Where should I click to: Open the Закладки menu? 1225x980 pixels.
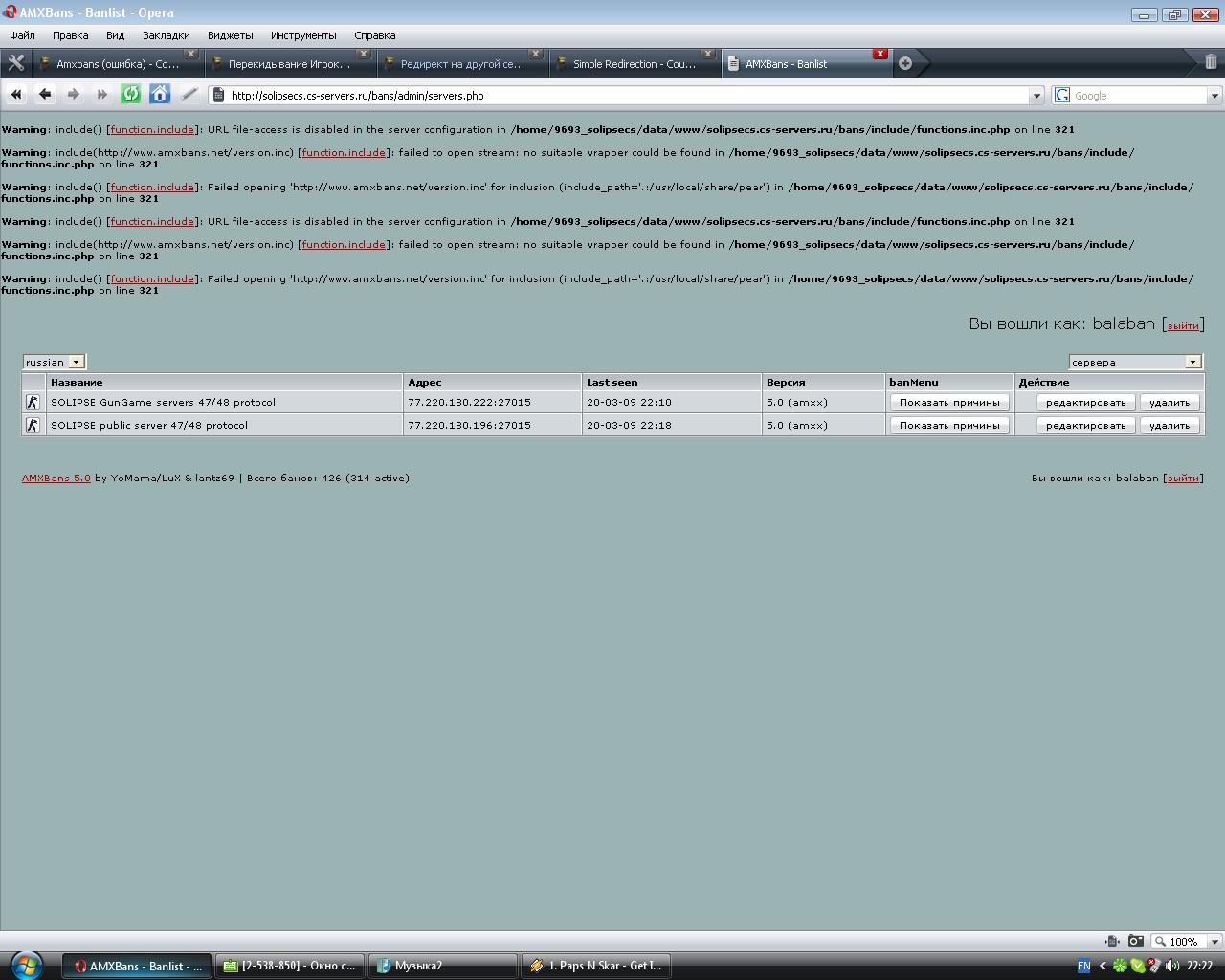click(x=167, y=35)
